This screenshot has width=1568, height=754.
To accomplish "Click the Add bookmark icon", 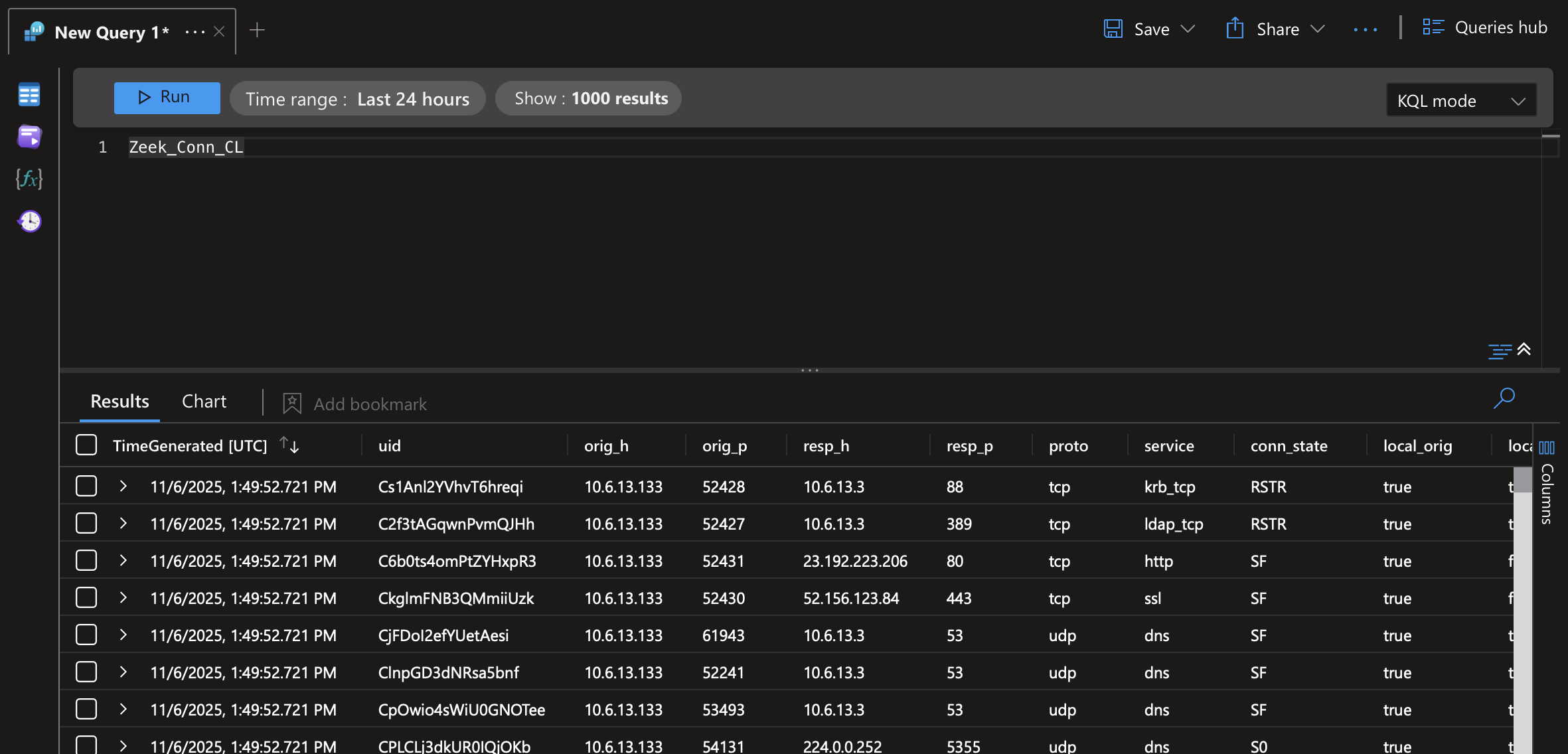I will point(292,404).
